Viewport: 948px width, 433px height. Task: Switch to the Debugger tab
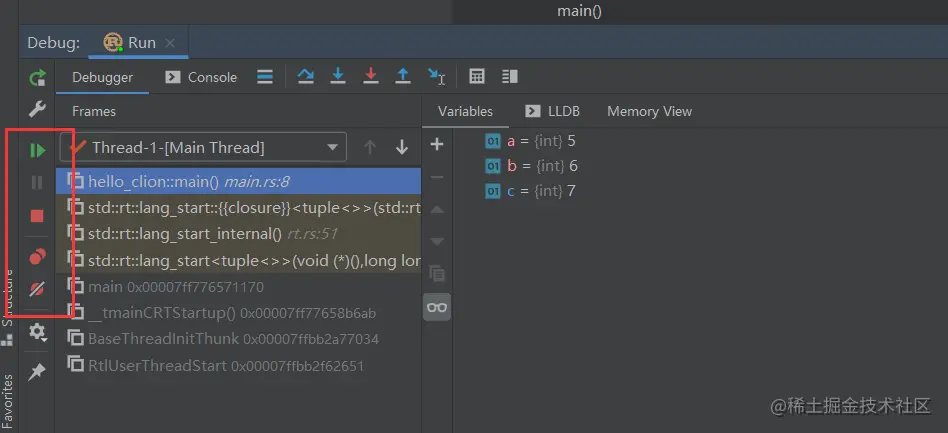(x=103, y=77)
